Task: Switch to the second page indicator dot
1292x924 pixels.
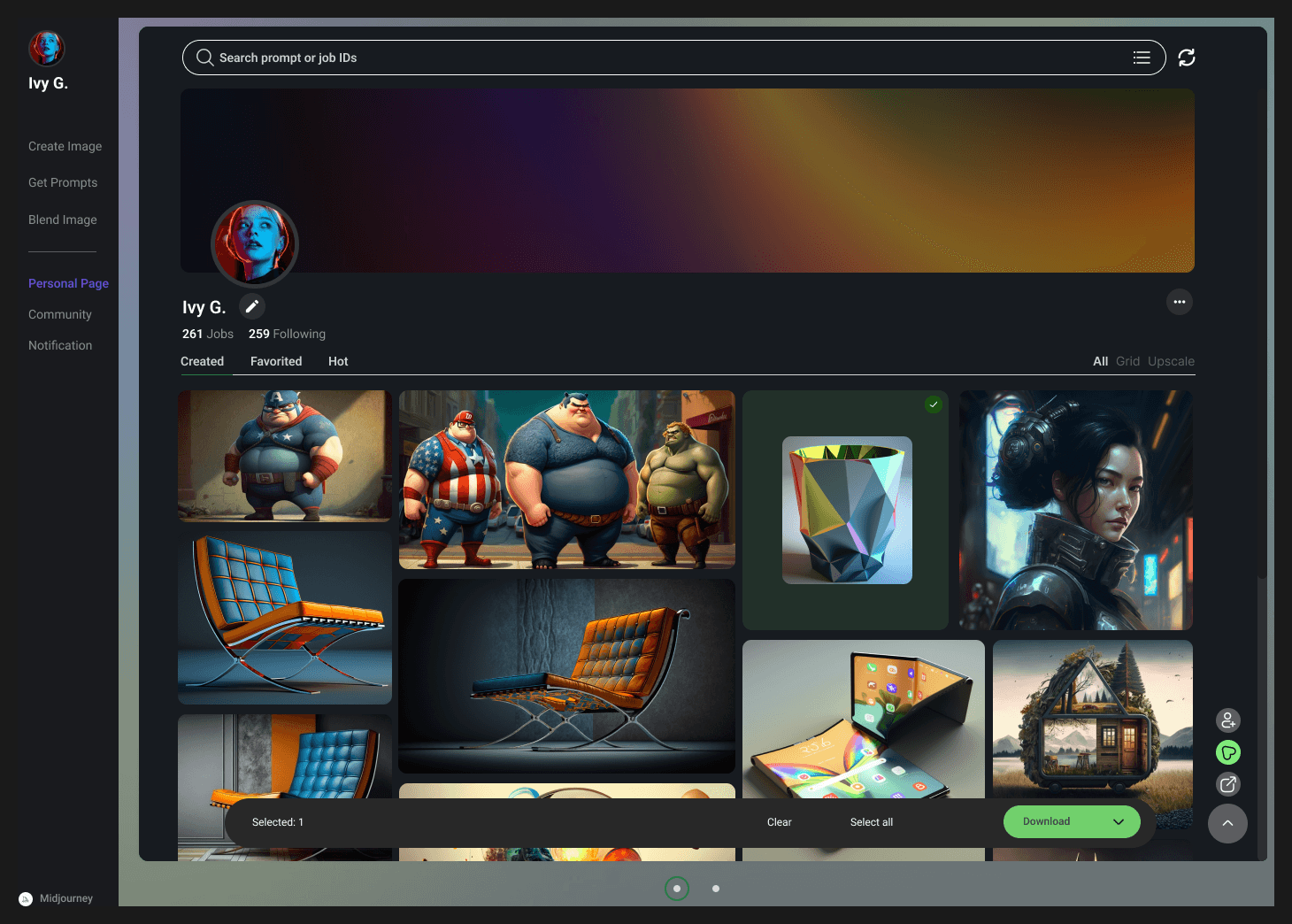Action: (716, 889)
